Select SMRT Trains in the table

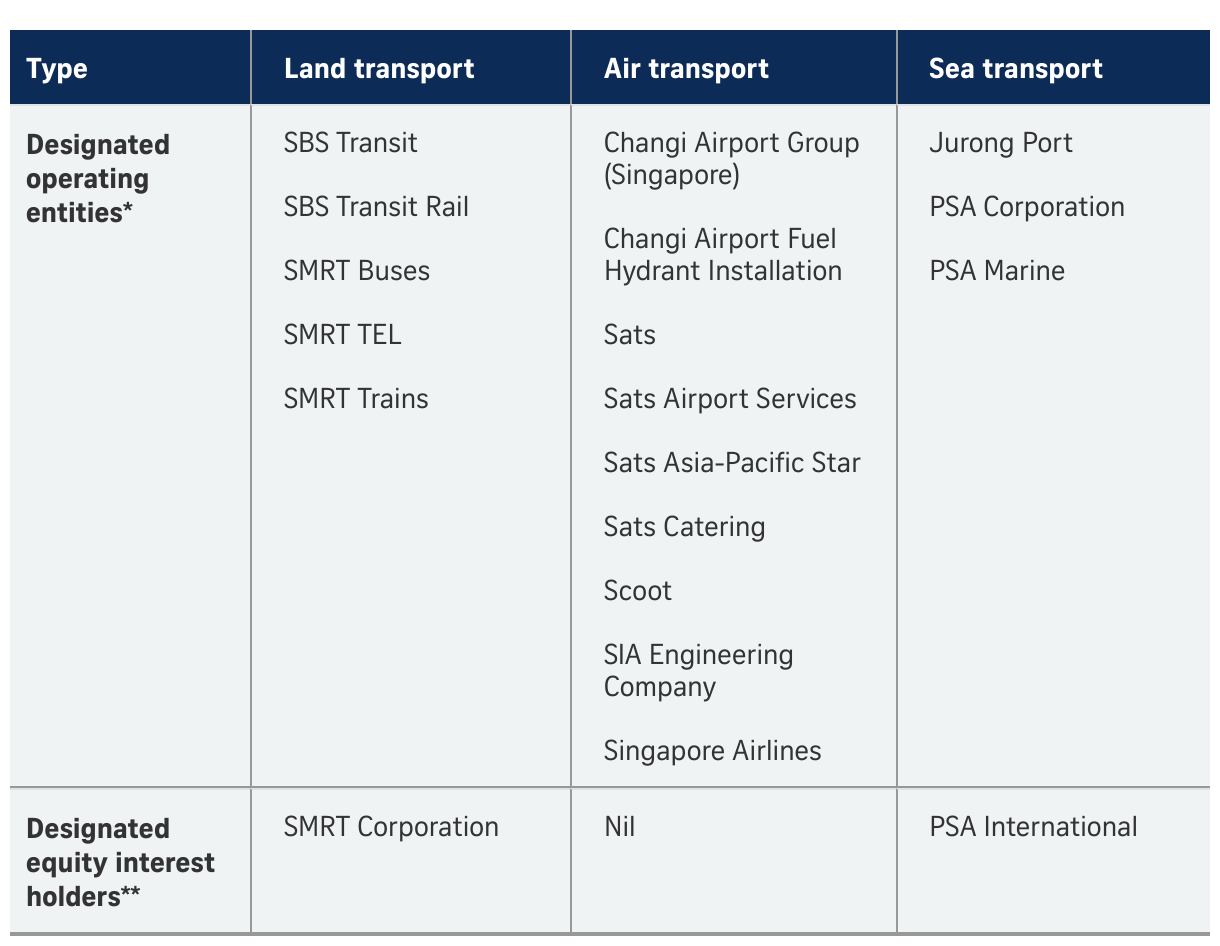(356, 399)
